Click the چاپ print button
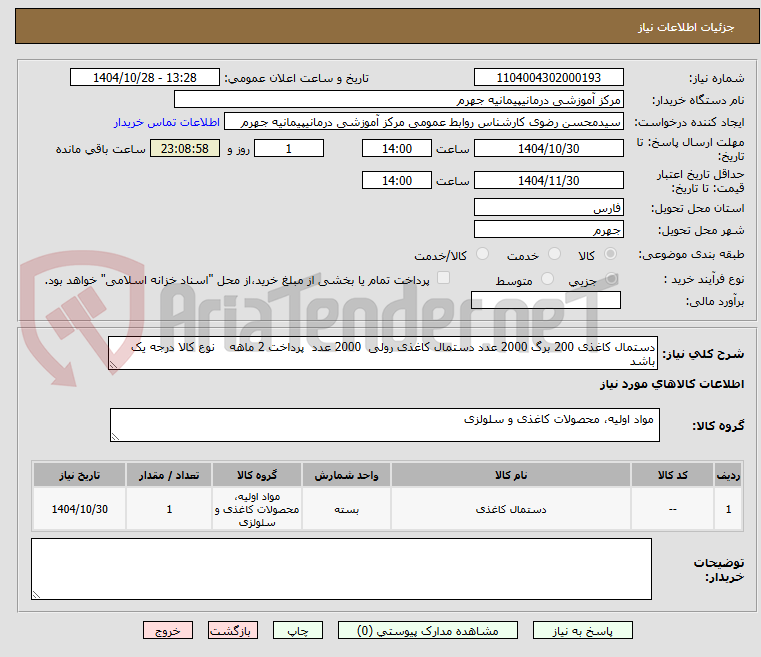Viewport: 761px width, 657px height. click(x=298, y=630)
